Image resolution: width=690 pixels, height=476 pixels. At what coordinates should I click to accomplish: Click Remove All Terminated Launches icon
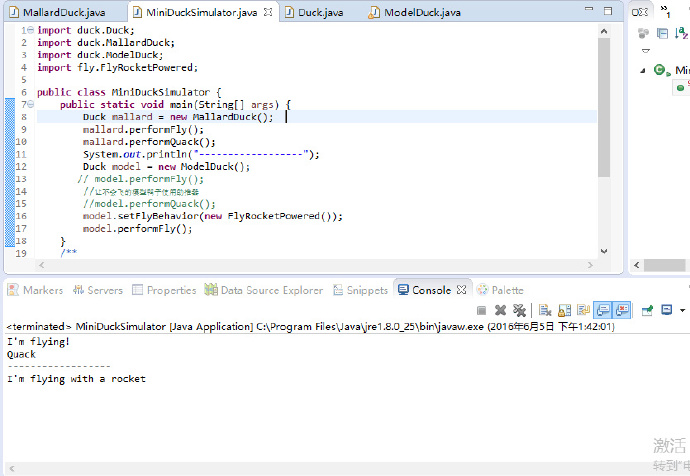(x=519, y=311)
